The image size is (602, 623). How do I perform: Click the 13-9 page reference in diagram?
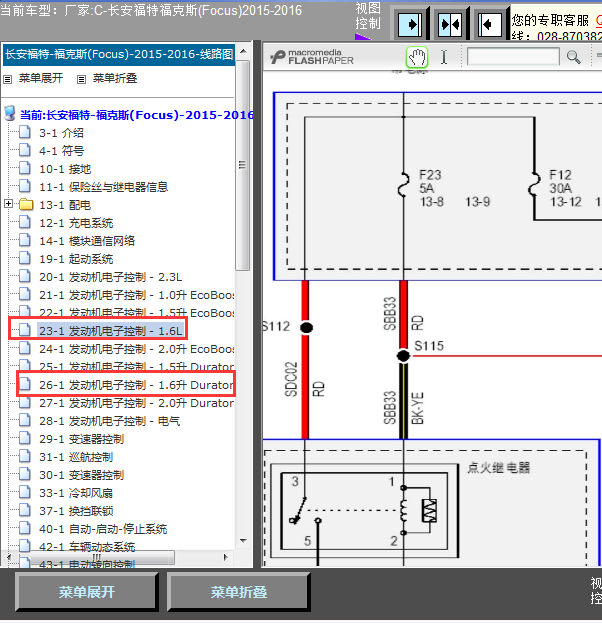[x=477, y=202]
